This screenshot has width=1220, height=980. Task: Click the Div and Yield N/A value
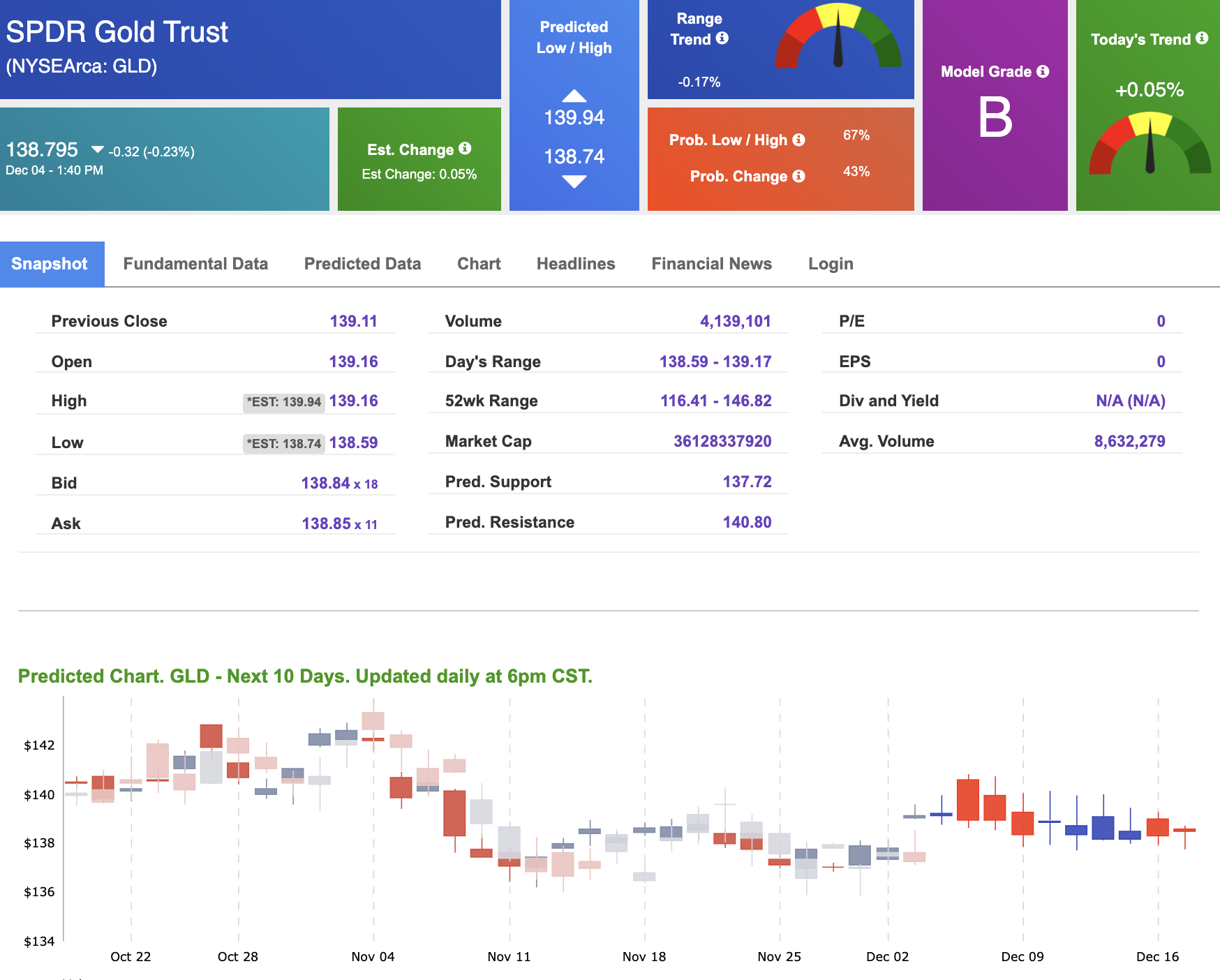click(x=1131, y=401)
